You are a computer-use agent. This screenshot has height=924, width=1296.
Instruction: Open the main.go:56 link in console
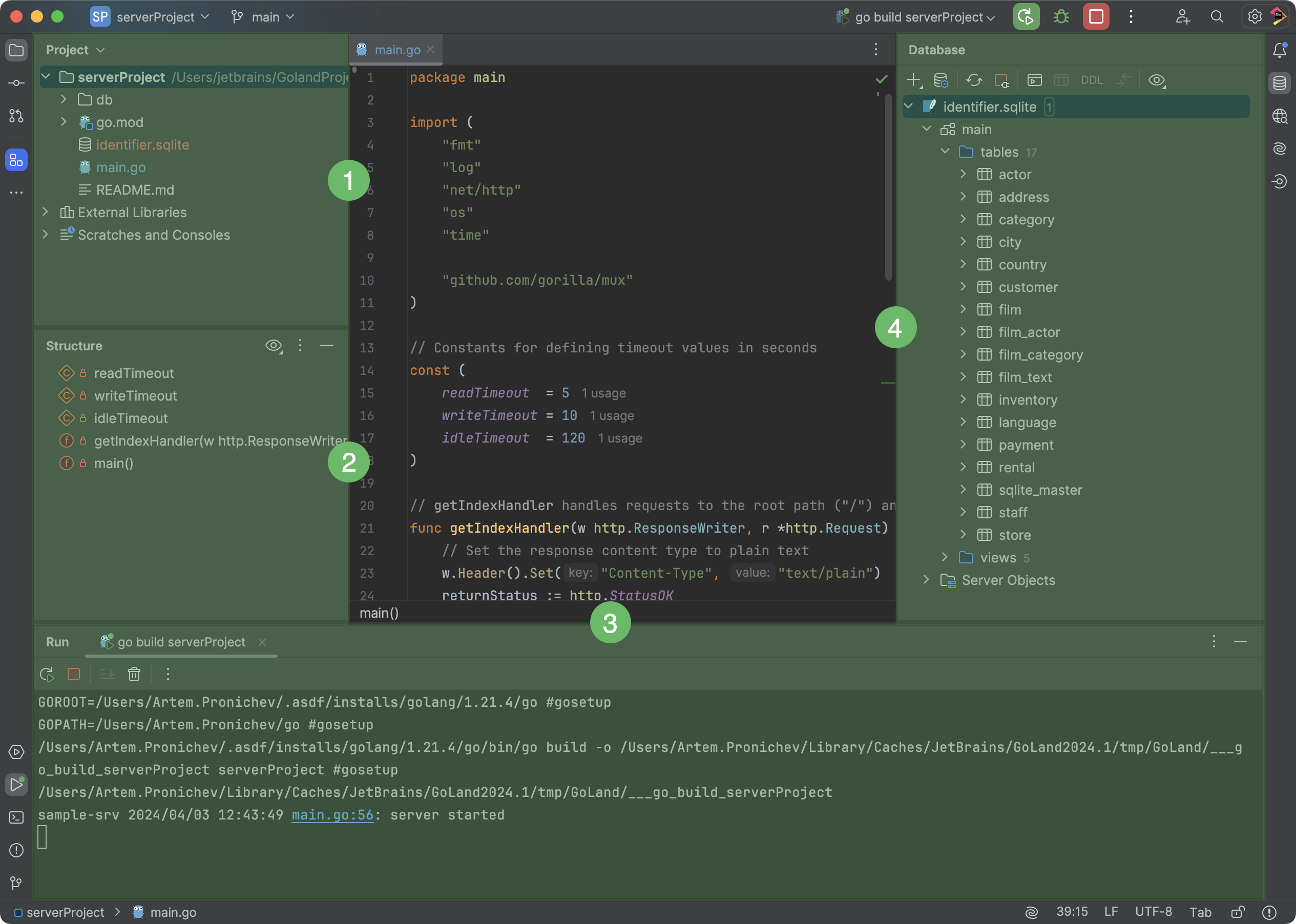[x=332, y=815]
